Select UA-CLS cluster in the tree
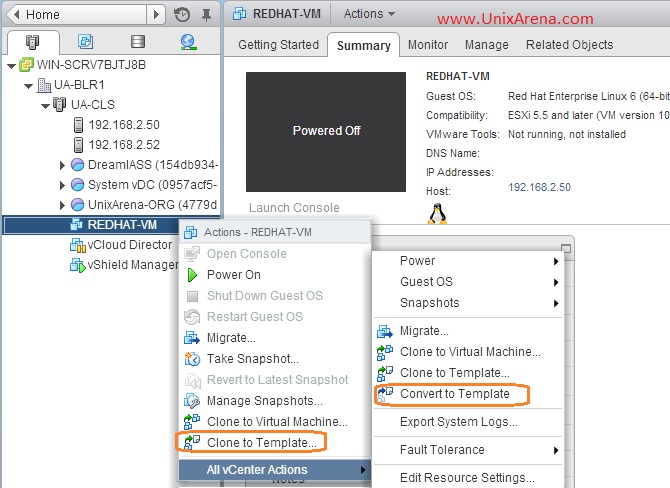670x488 pixels. click(x=93, y=105)
